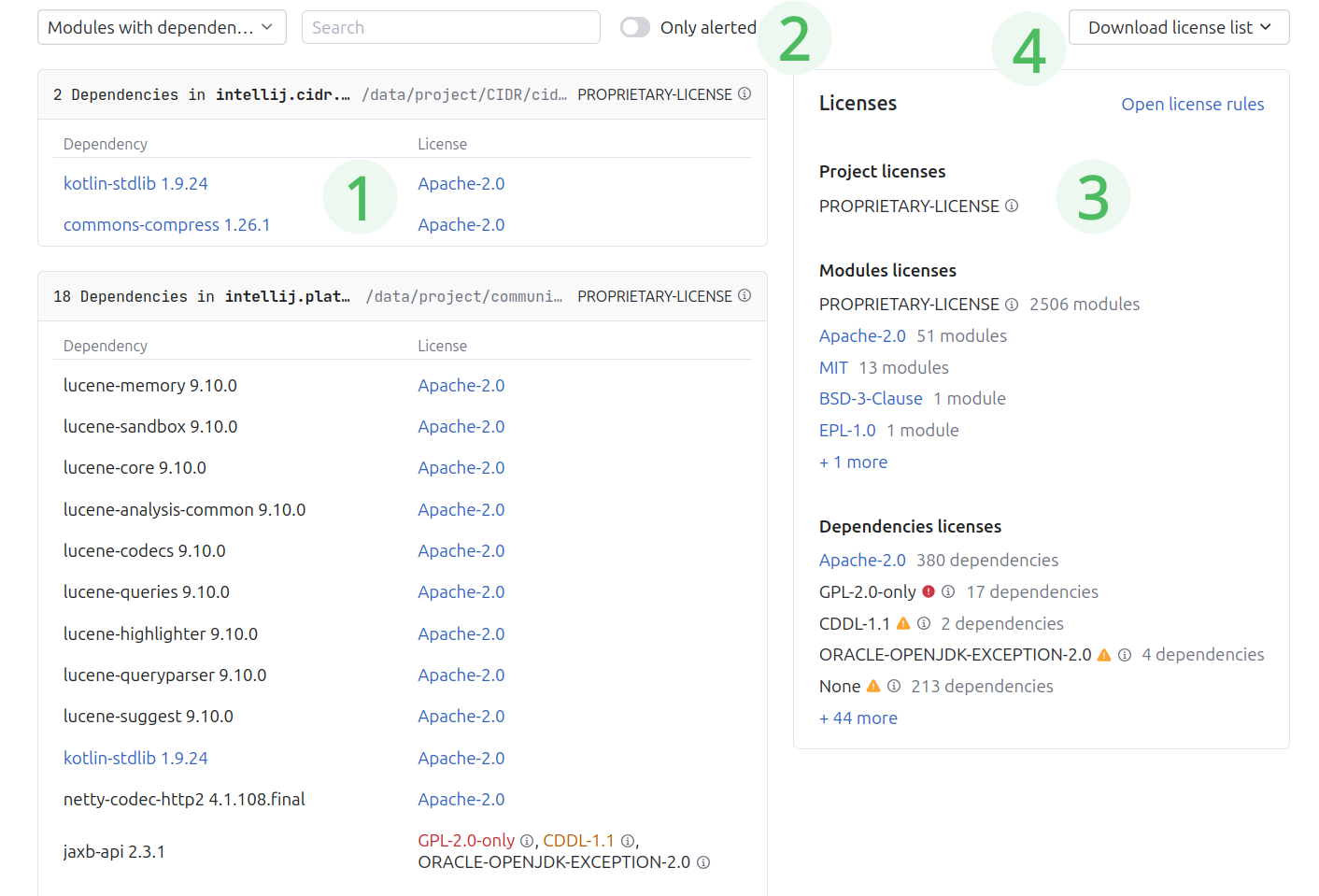Viewport: 1319px width, 896px height.
Task: Click info icon in intellij.cidr module header
Action: (x=745, y=94)
